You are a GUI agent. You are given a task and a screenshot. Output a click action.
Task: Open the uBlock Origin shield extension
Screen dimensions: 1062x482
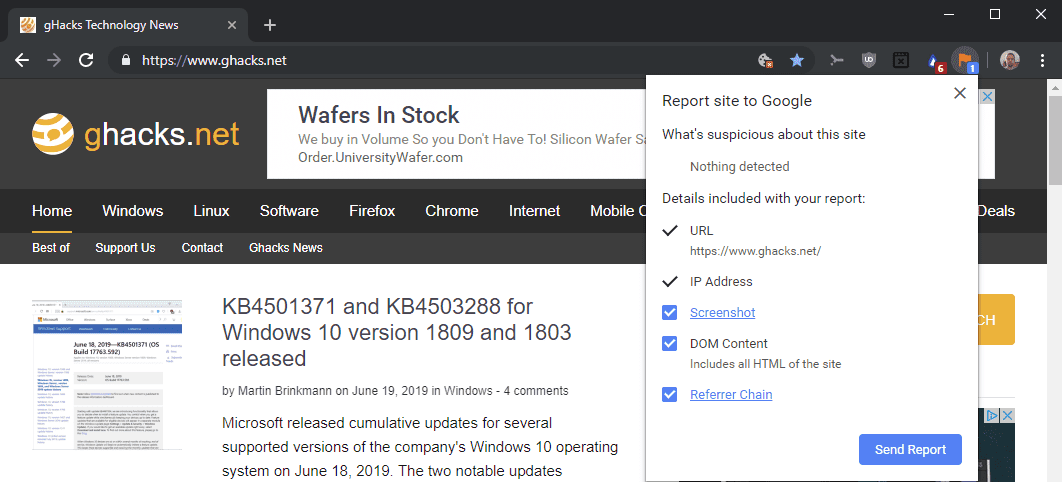coord(869,60)
